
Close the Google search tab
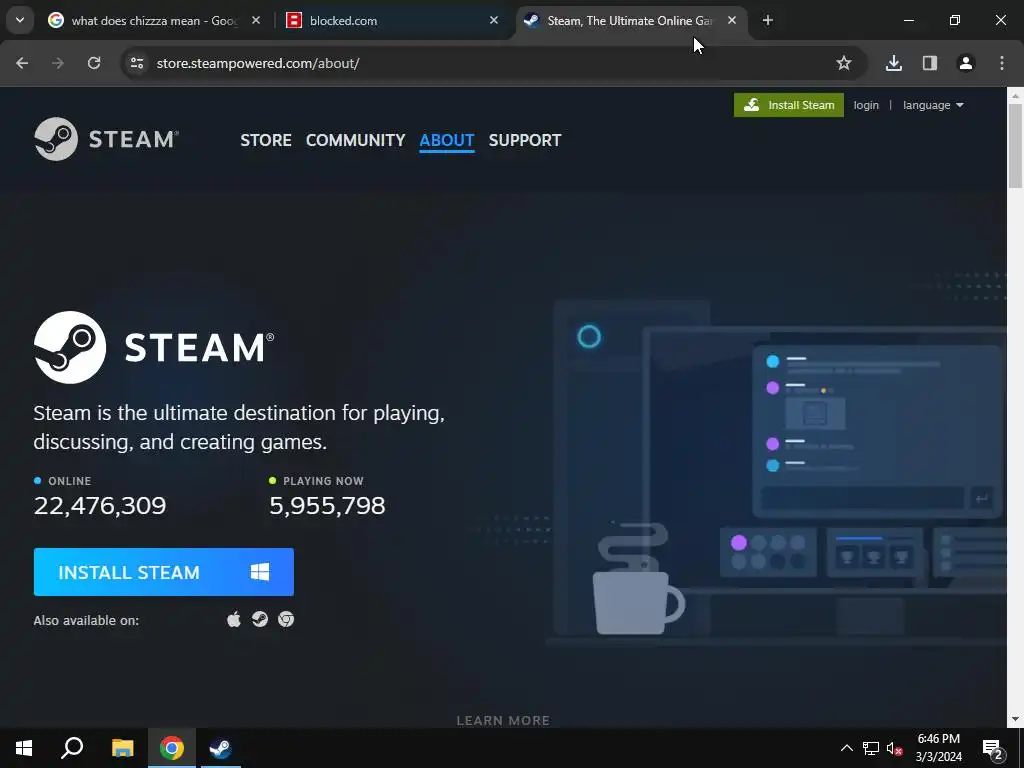click(256, 21)
